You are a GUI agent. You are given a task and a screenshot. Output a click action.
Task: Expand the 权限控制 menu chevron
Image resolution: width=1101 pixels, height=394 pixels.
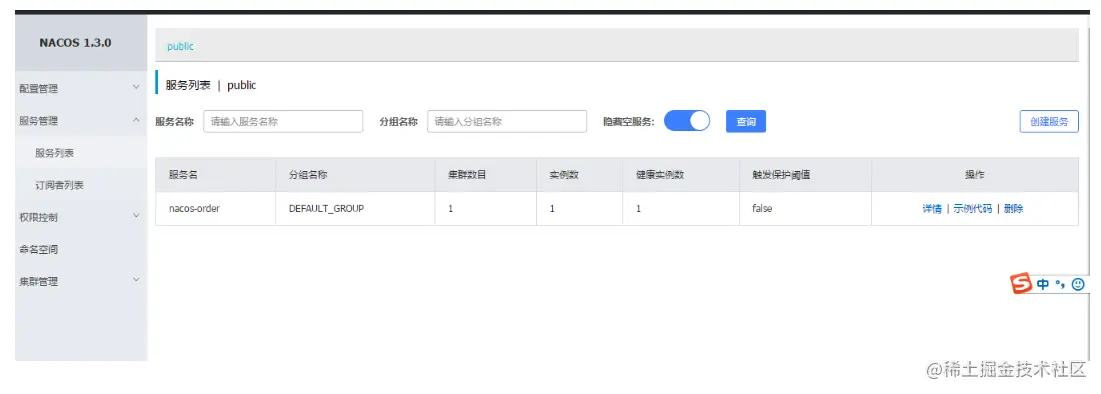[x=136, y=216]
